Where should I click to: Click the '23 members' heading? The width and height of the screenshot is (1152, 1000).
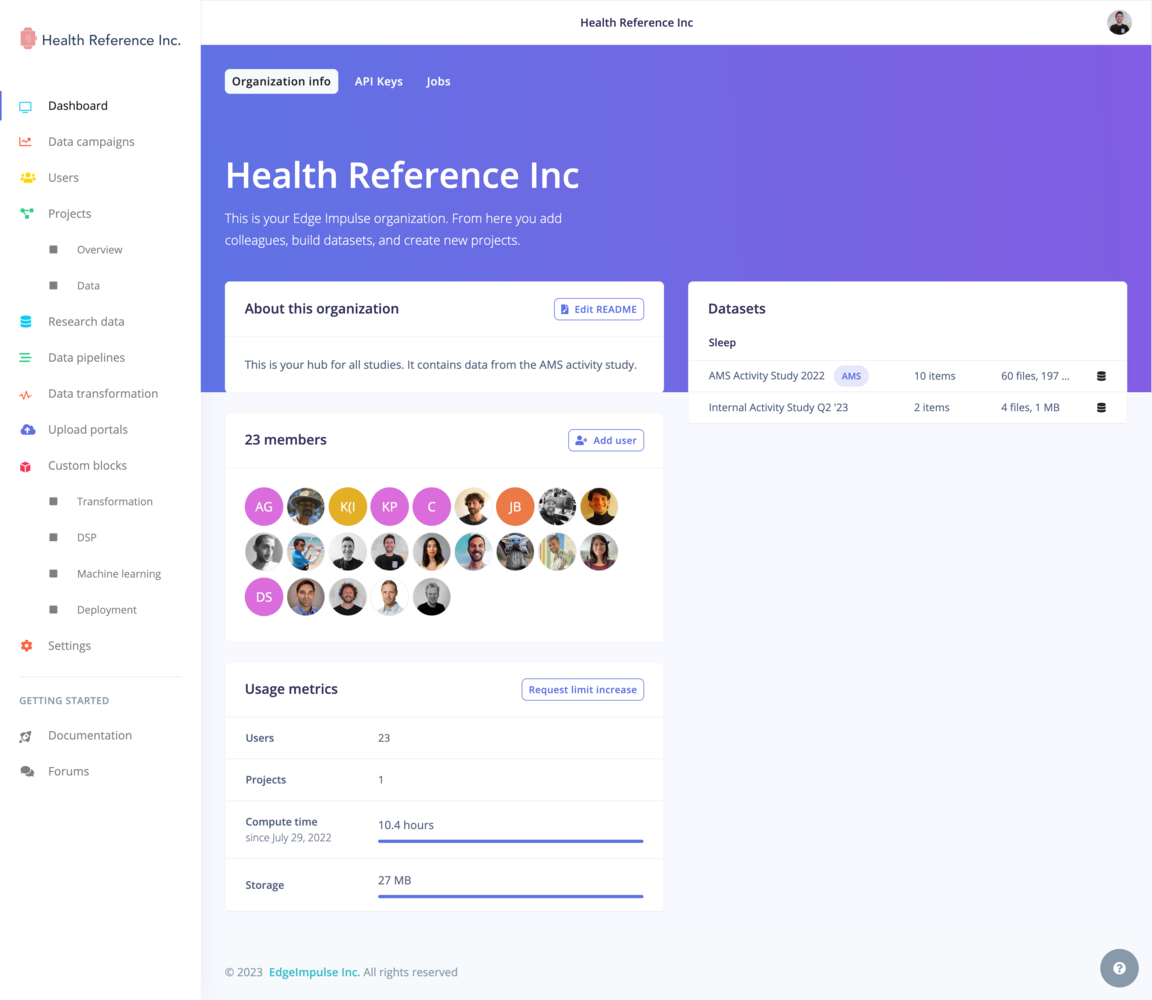286,439
